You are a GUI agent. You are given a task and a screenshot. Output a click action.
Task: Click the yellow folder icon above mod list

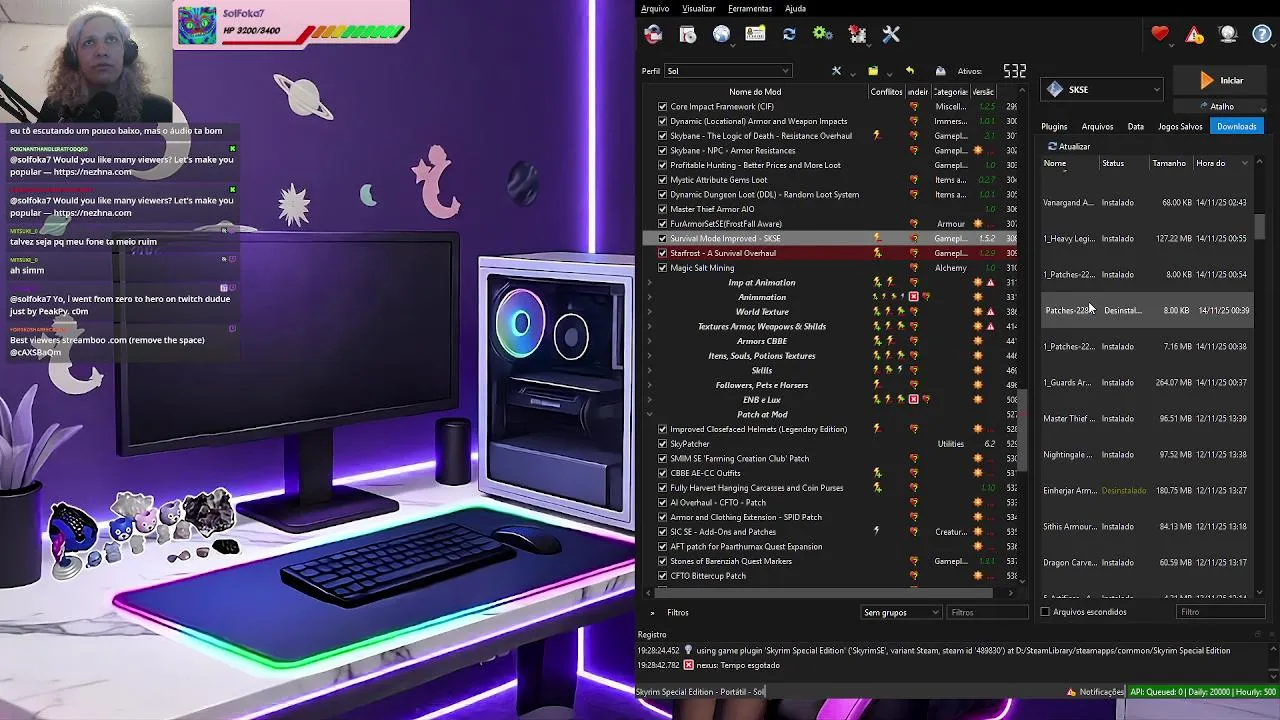point(873,71)
